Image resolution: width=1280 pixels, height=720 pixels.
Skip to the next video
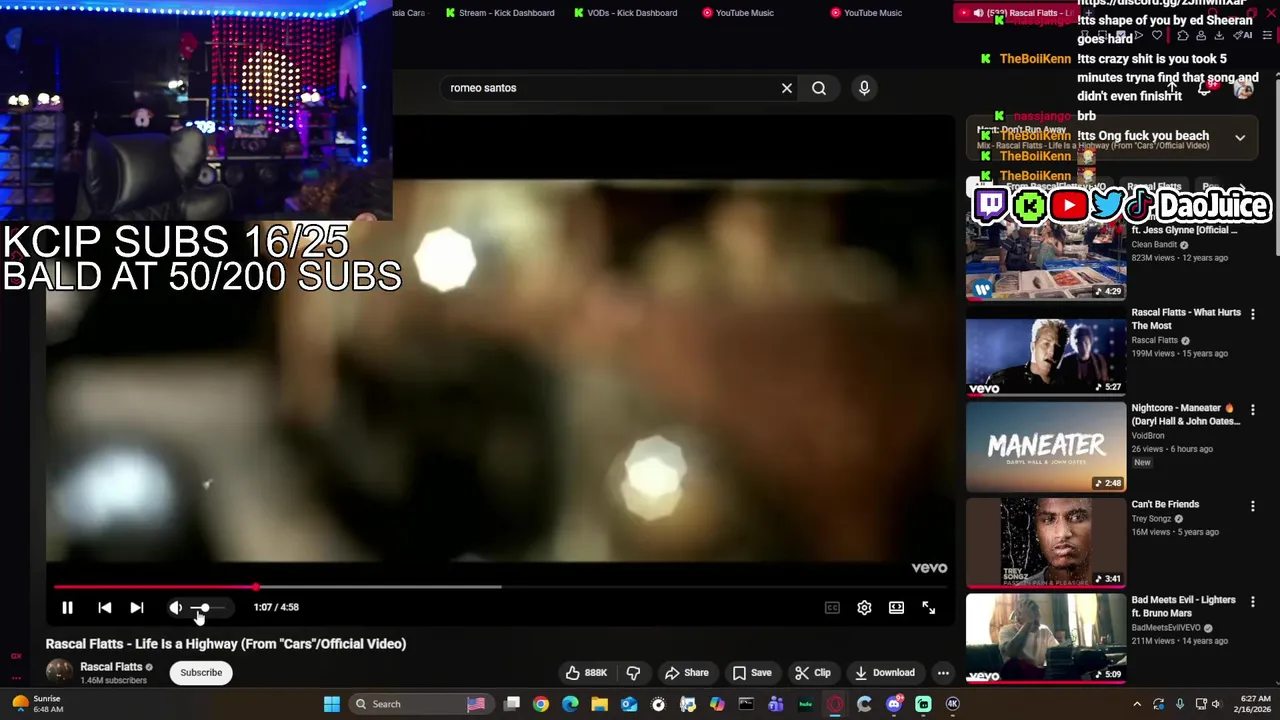[137, 607]
